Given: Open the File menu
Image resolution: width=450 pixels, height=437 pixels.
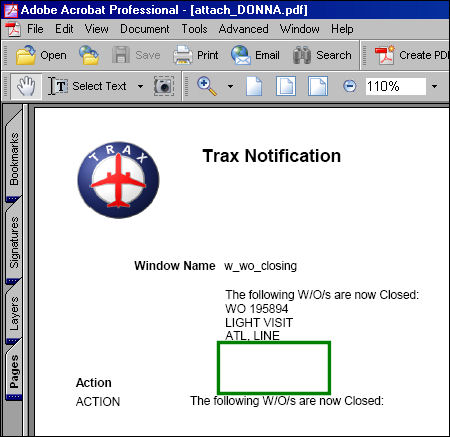Looking at the screenshot, I should pos(35,29).
